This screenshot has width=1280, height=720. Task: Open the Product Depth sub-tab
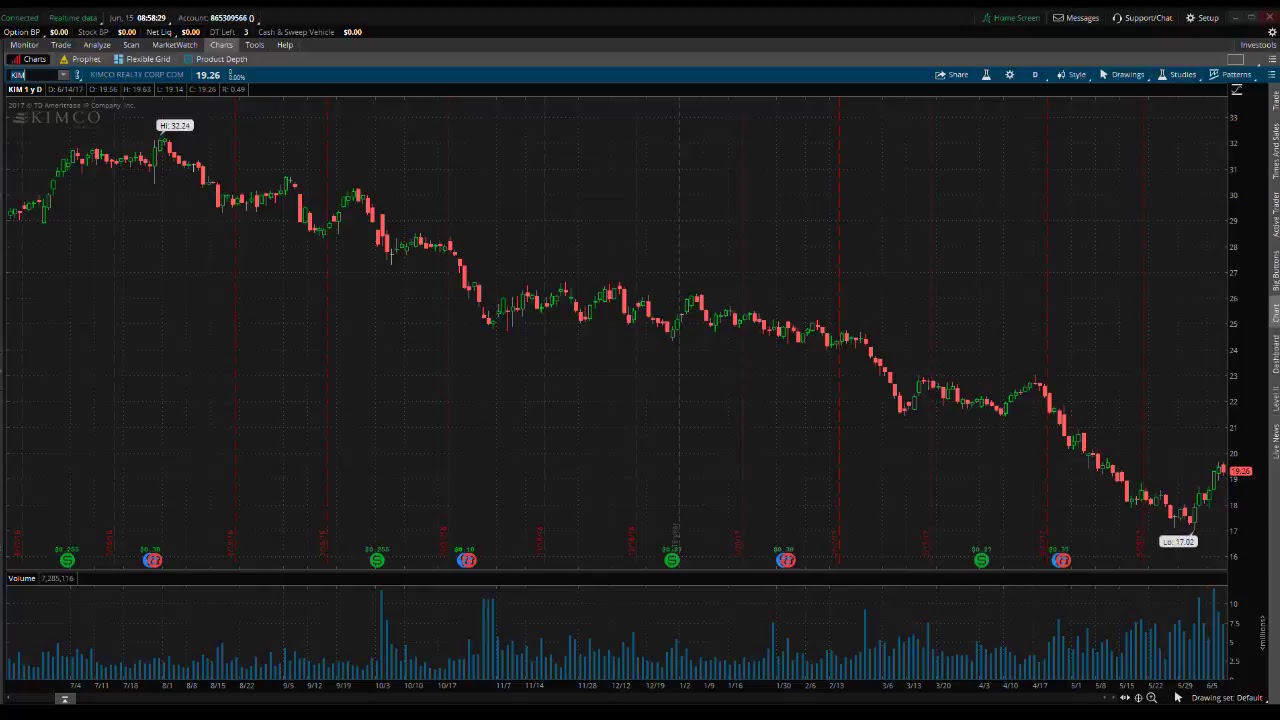[216, 59]
